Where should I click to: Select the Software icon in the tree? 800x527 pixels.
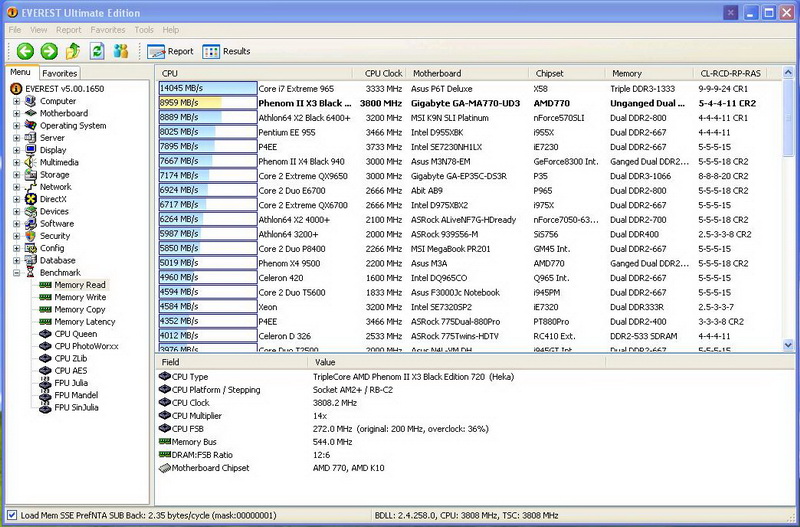pos(31,223)
